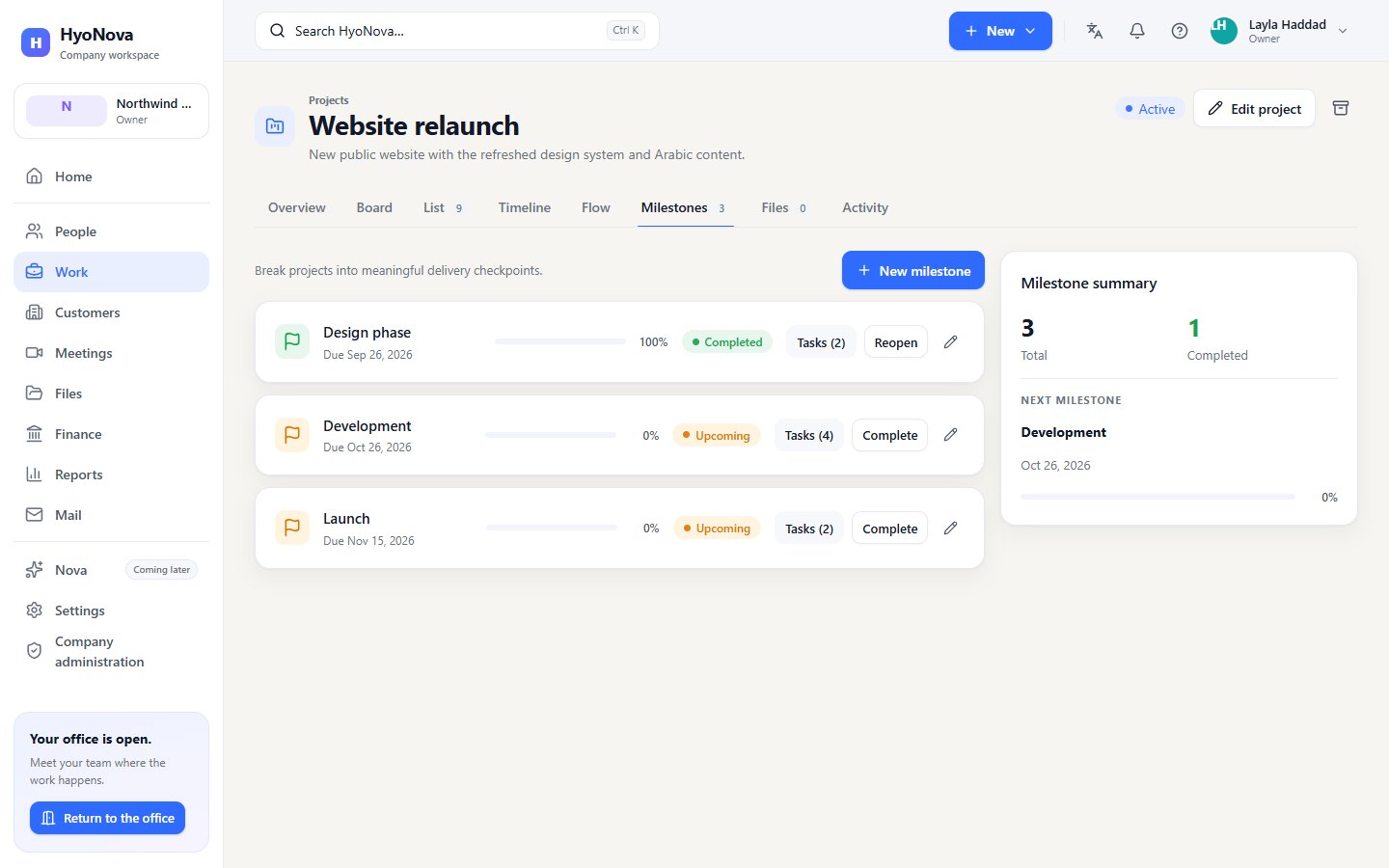1389x868 pixels.
Task: Edit the Launch milestone pencil icon
Action: click(x=950, y=529)
